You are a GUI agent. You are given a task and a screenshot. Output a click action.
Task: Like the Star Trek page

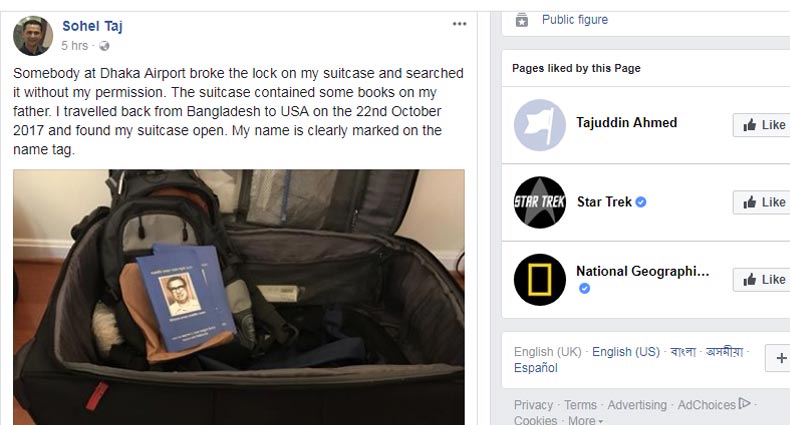pyautogui.click(x=762, y=202)
